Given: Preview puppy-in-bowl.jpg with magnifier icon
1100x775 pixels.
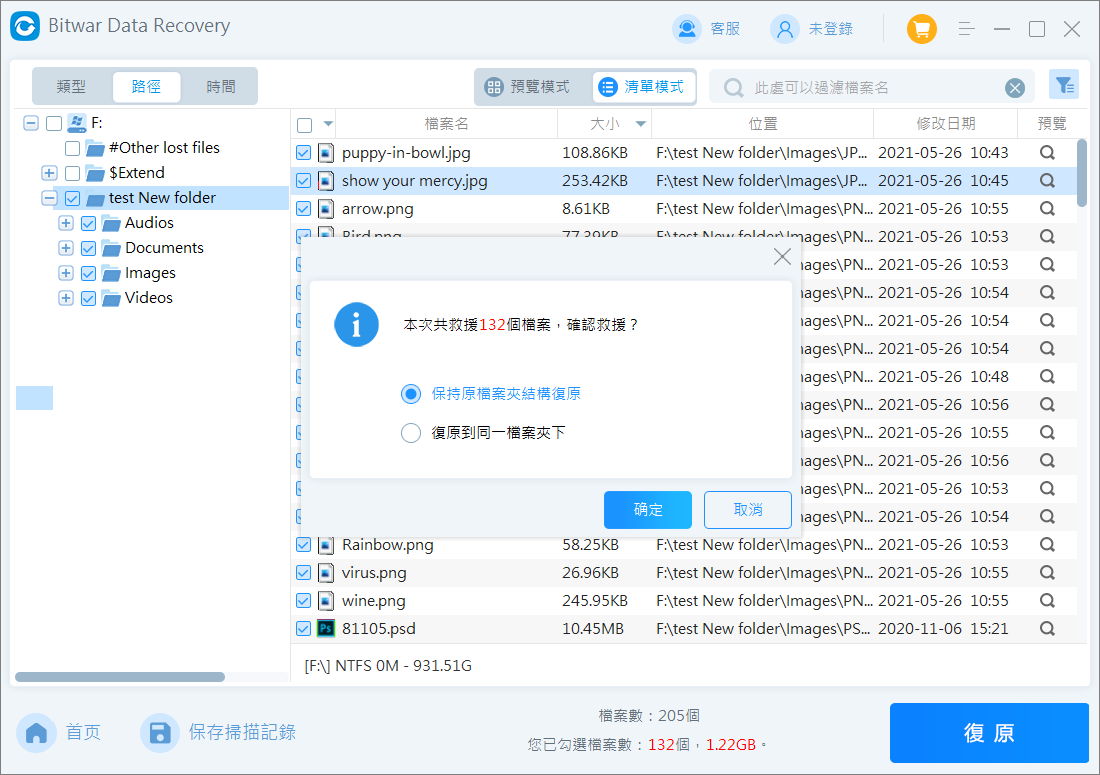Looking at the screenshot, I should (x=1047, y=153).
